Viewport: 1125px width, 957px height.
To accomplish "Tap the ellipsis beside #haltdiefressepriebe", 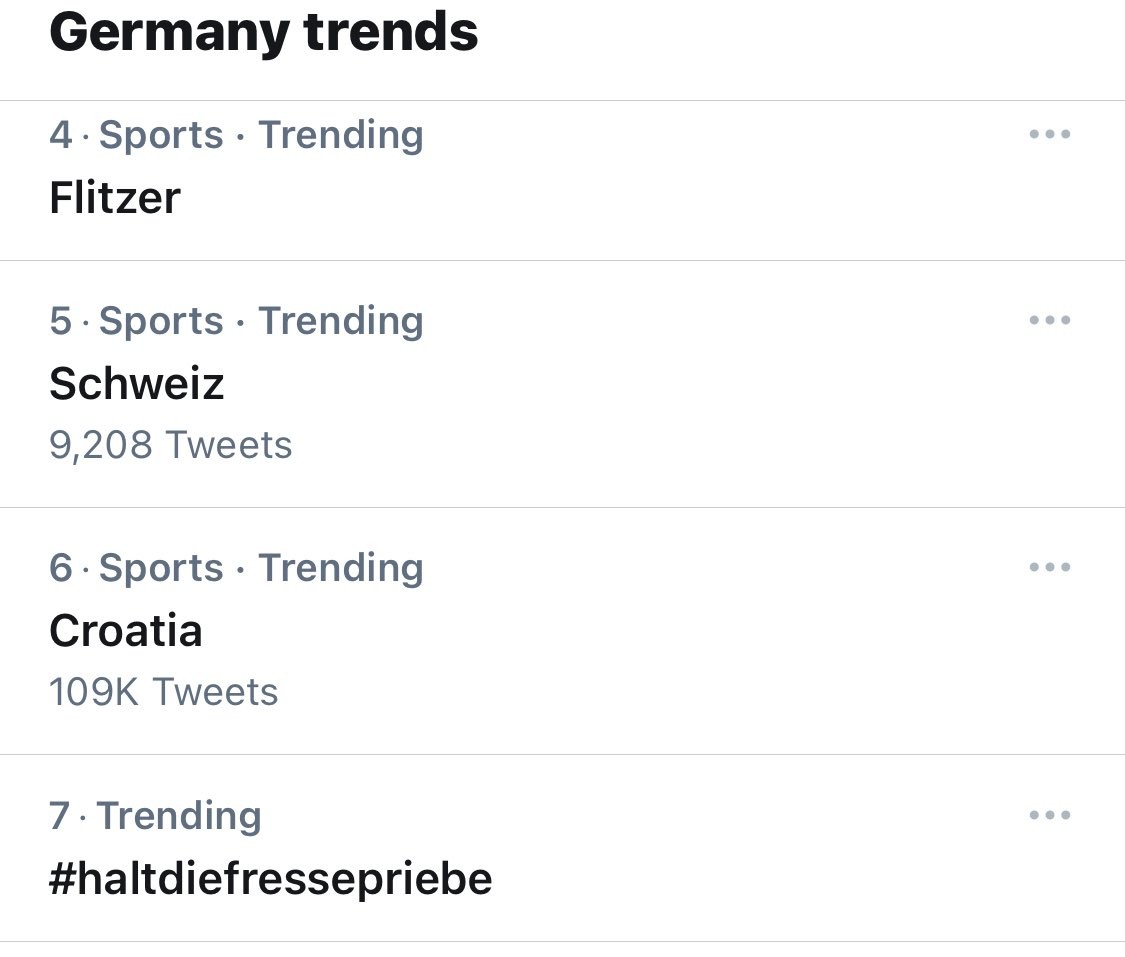I will (x=1049, y=816).
